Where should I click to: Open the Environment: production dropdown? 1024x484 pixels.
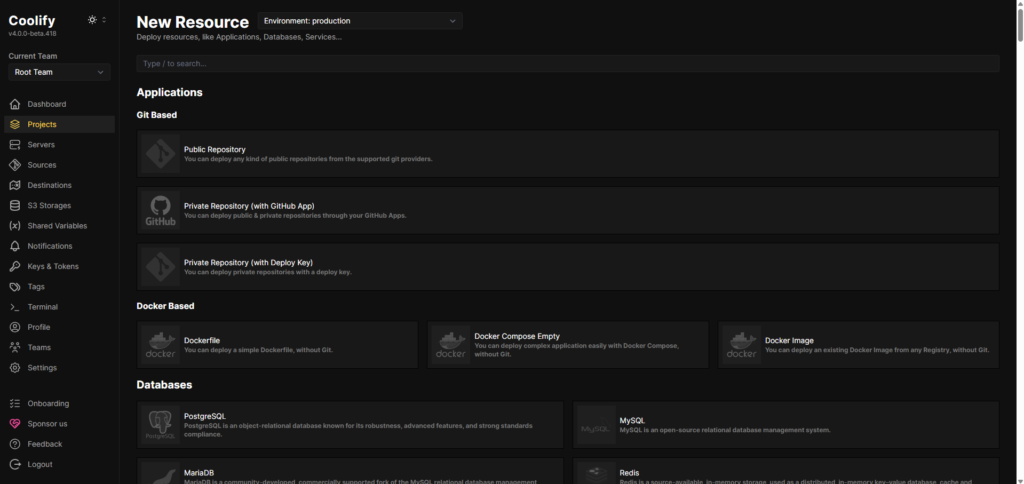click(360, 21)
